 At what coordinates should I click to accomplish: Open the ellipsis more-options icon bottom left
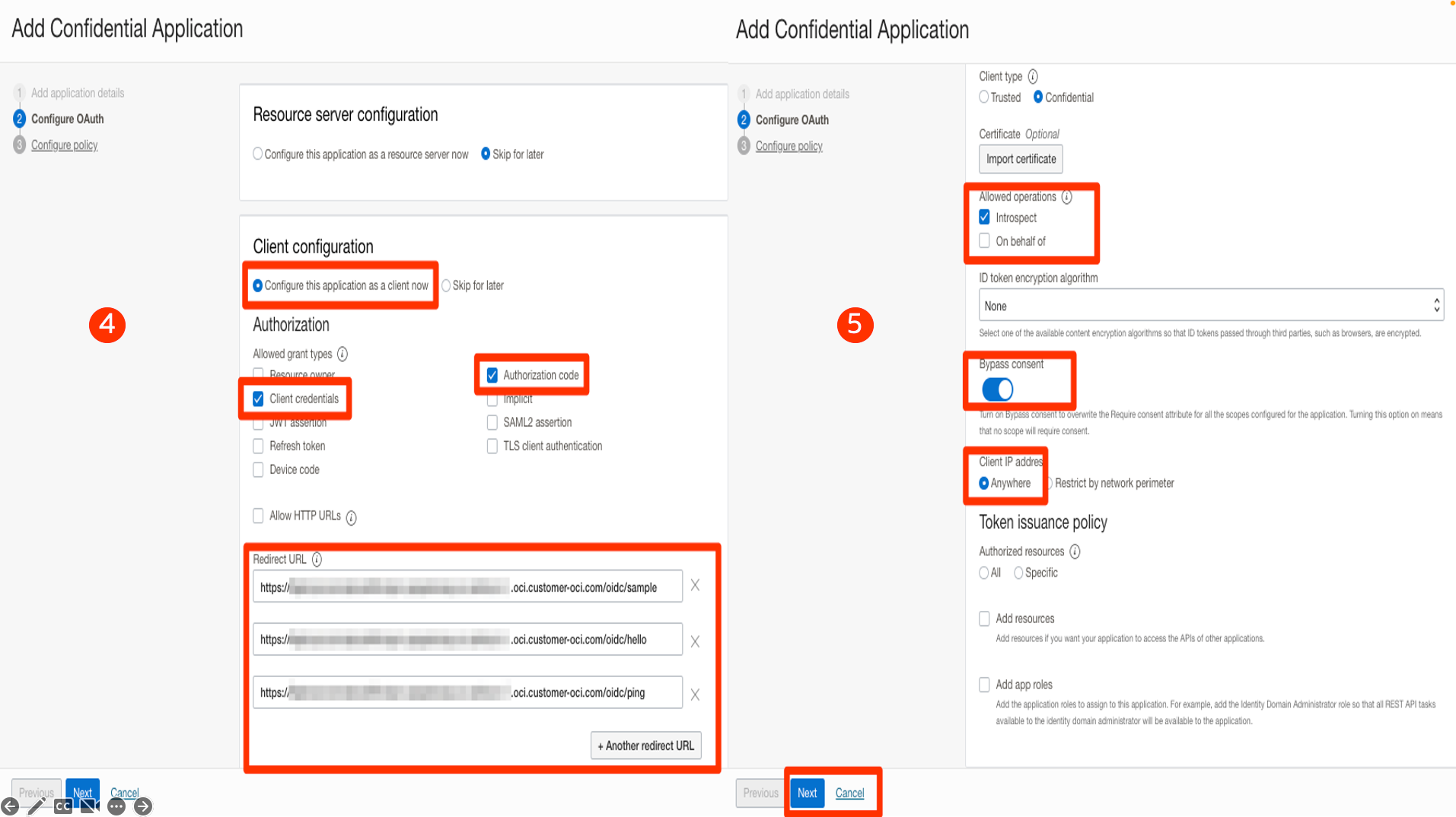click(116, 806)
